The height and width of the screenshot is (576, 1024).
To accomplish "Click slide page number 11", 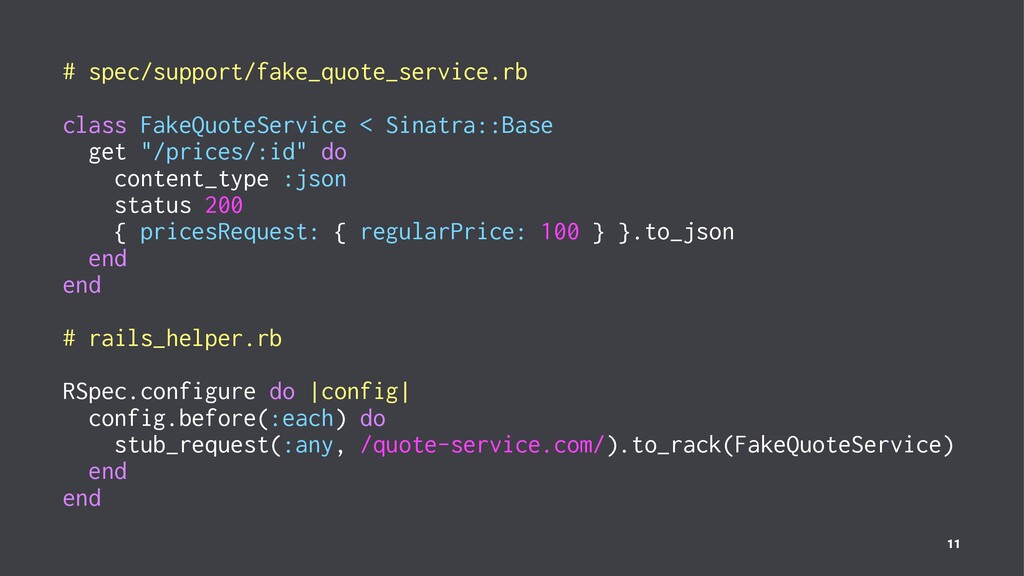I will (952, 544).
